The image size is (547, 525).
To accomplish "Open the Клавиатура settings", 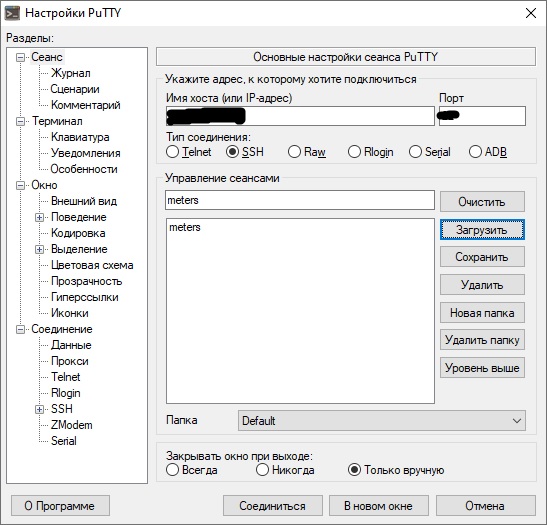I will pyautogui.click(x=80, y=137).
